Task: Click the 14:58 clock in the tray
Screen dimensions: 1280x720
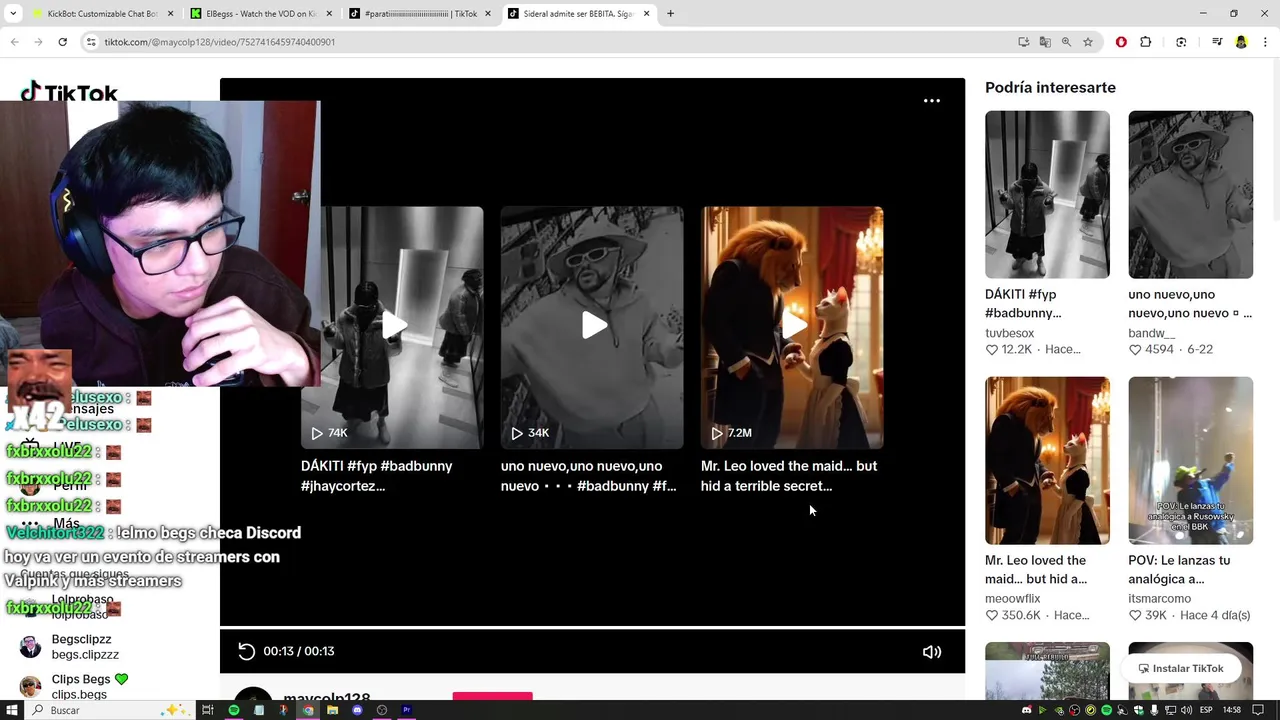Action: point(1231,710)
